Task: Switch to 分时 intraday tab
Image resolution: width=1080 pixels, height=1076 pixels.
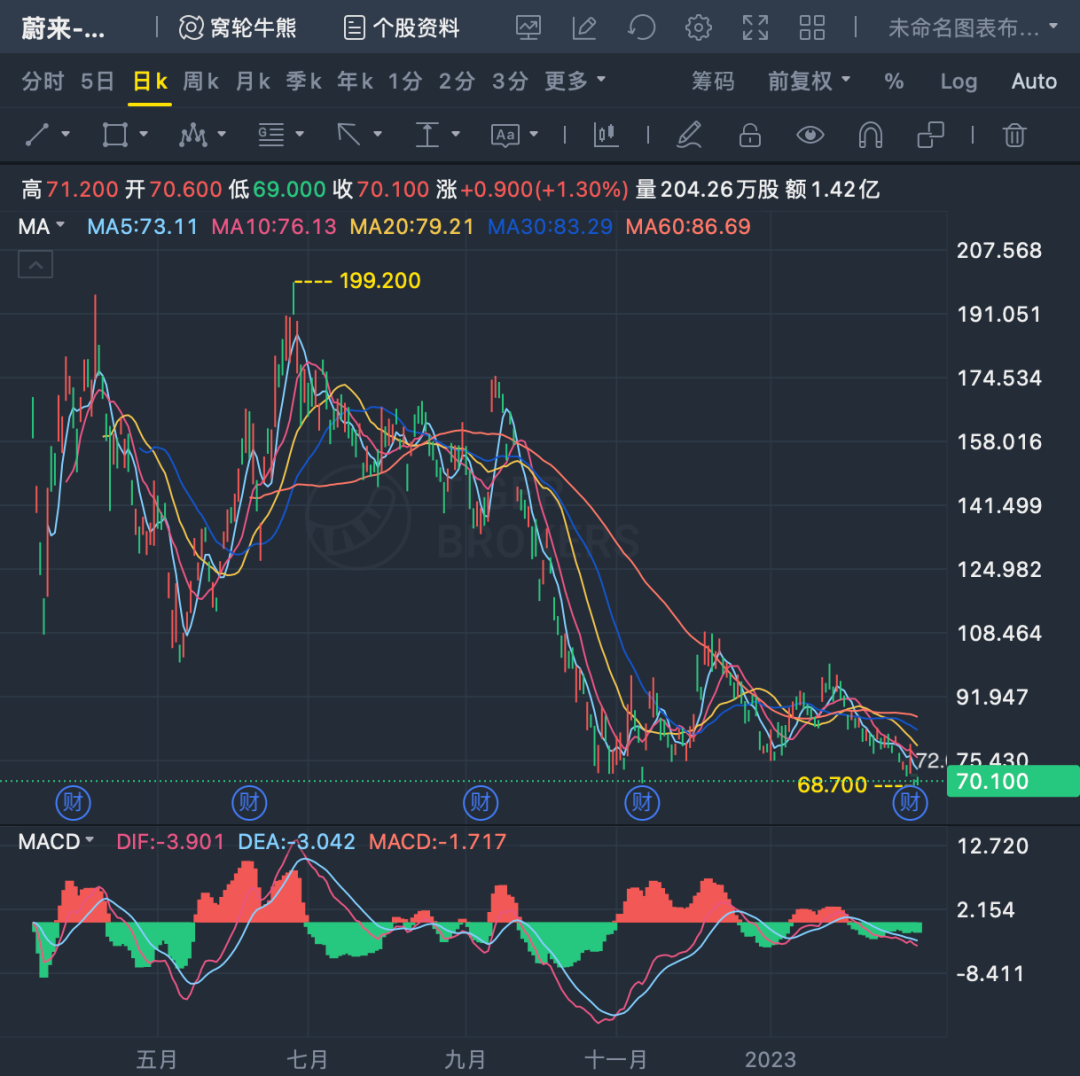Action: (43, 81)
